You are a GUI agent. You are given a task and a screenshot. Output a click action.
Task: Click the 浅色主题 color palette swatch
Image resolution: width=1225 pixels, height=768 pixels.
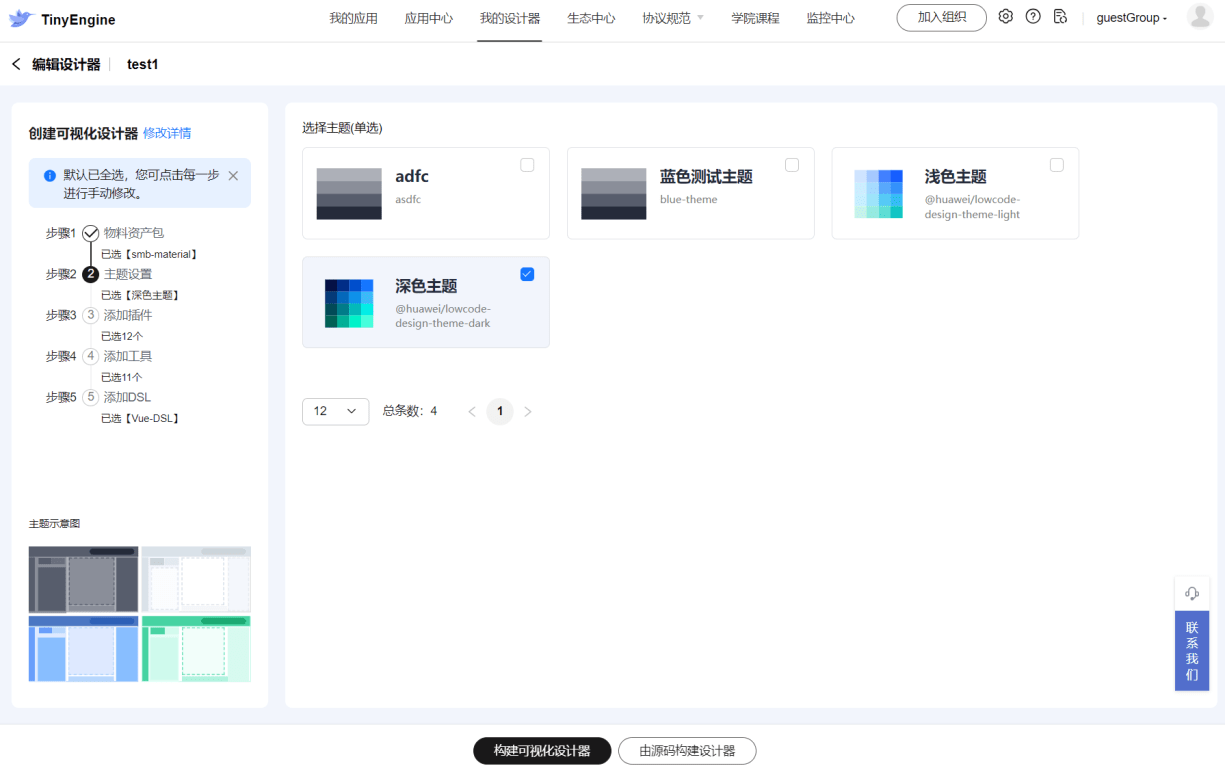878,193
